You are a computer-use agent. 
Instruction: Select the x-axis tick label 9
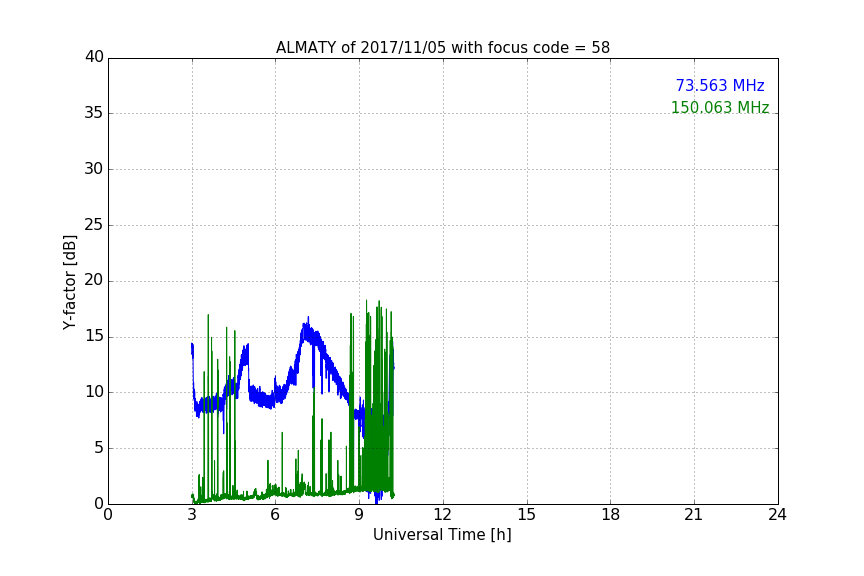pos(359,515)
